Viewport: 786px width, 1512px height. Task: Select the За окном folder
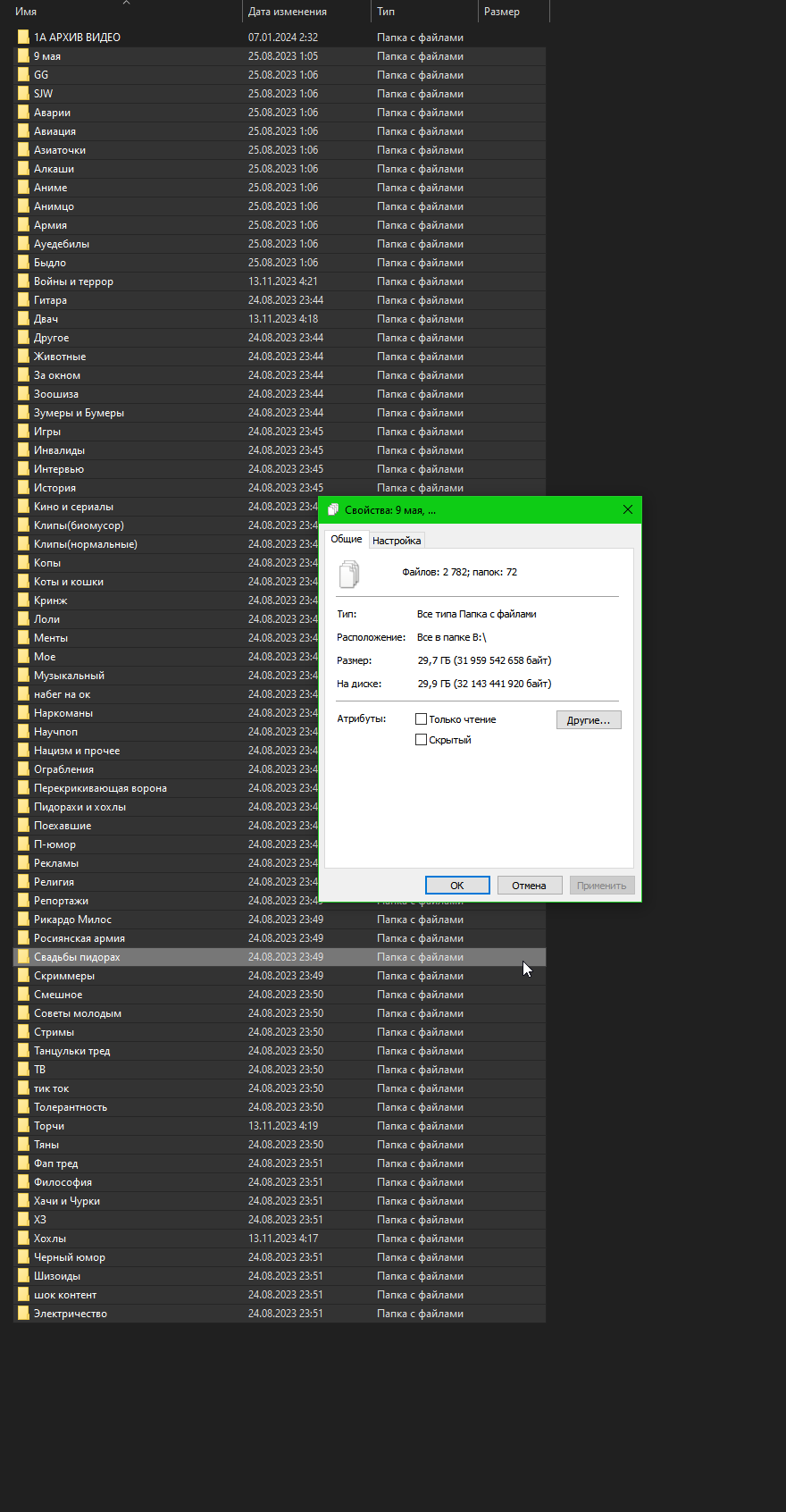point(57,375)
